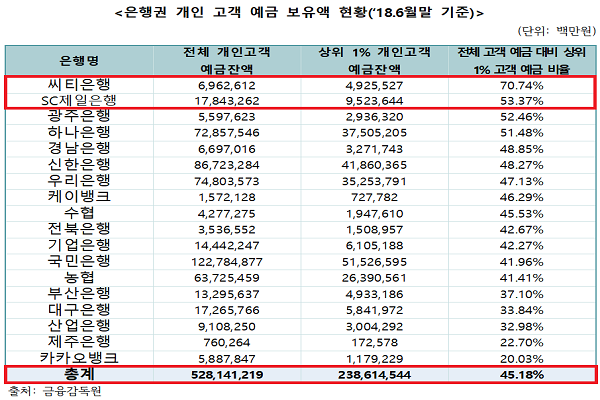Click the 41.41% ratio cell
The height and width of the screenshot is (400, 600).
(x=522, y=278)
